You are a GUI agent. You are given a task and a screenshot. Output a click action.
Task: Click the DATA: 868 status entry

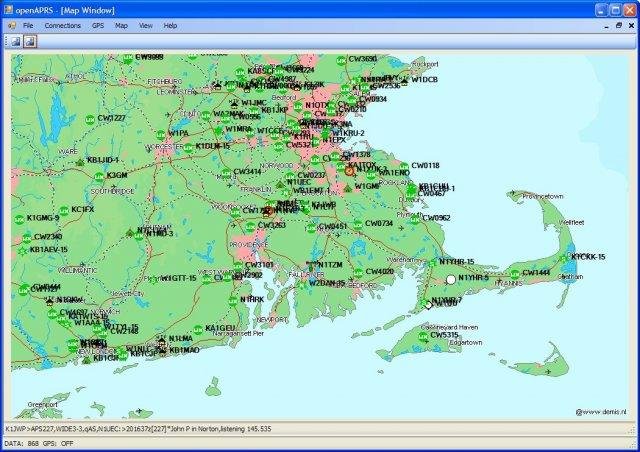(22, 443)
